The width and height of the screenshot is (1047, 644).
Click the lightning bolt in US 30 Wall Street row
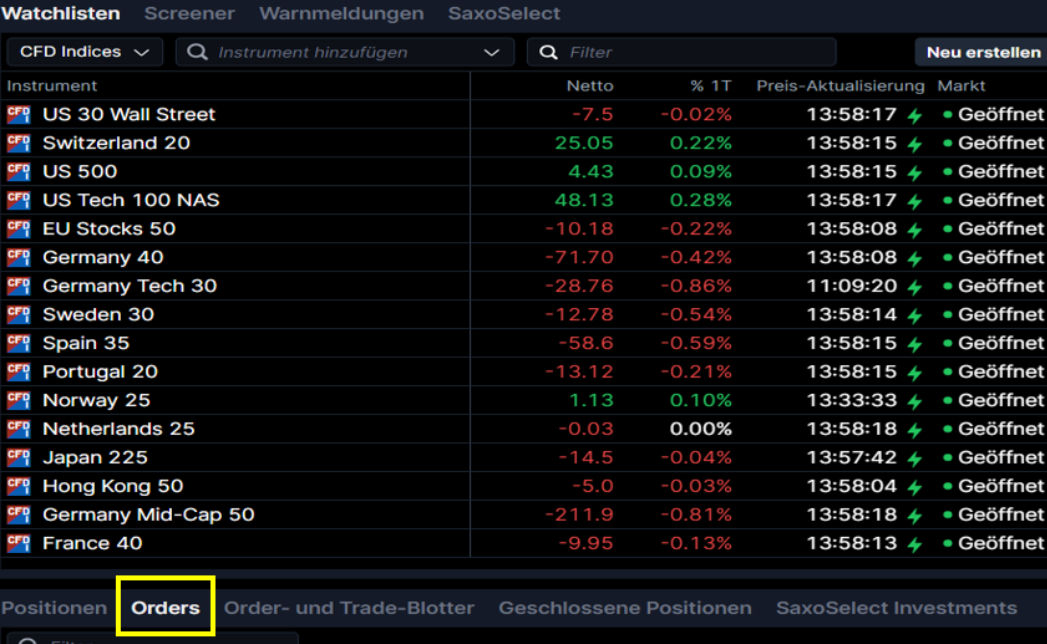[914, 116]
